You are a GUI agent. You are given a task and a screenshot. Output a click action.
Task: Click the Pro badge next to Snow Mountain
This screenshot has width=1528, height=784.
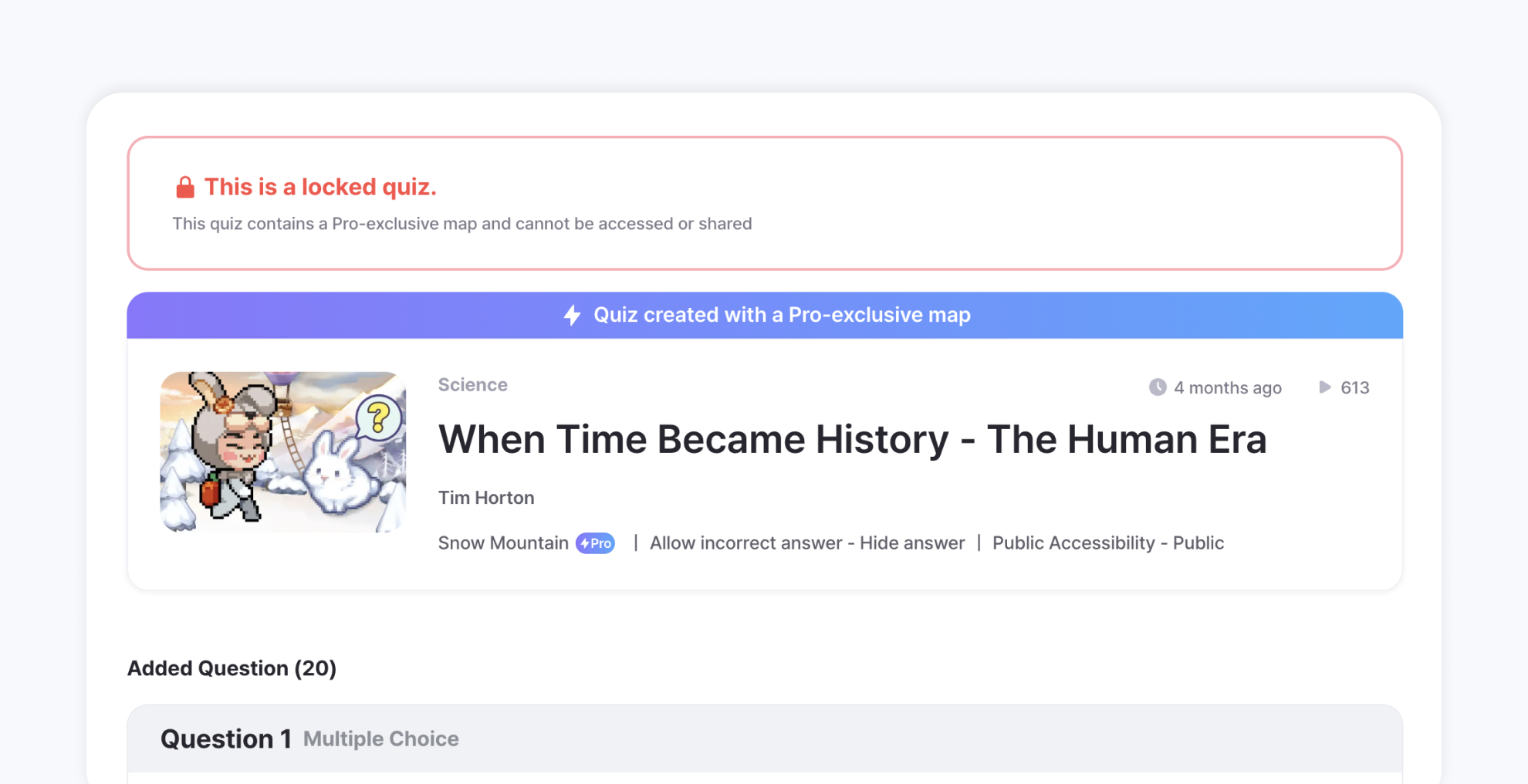pos(596,543)
